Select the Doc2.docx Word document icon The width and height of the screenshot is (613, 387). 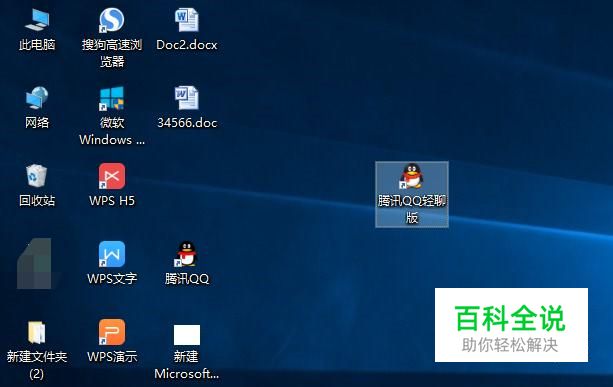click(186, 20)
